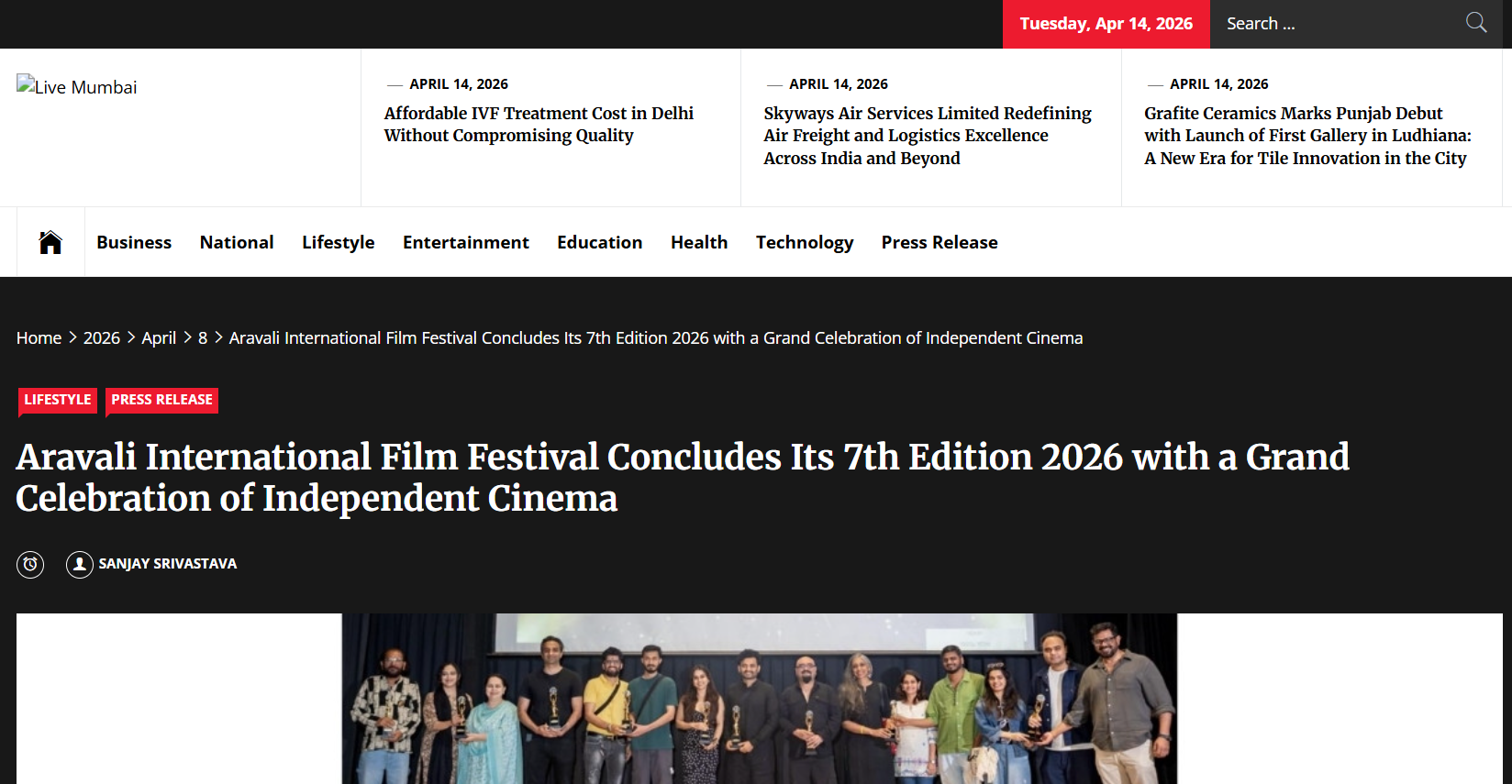Click the home icon in navigation bar
This screenshot has width=1512, height=784.
[x=50, y=242]
